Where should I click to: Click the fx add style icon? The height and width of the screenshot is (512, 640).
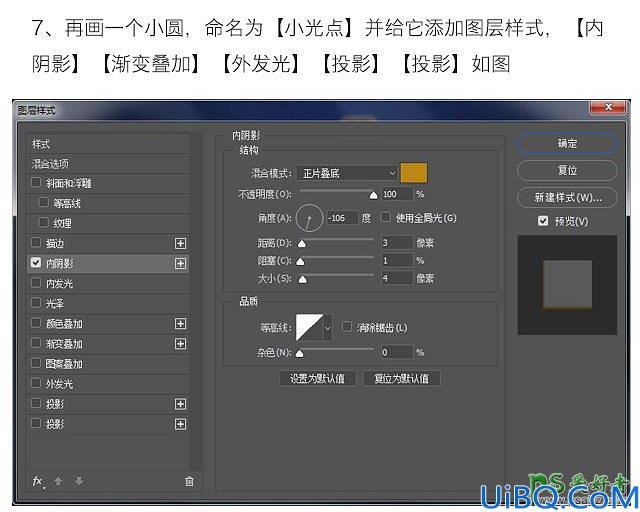pyautogui.click(x=38, y=481)
